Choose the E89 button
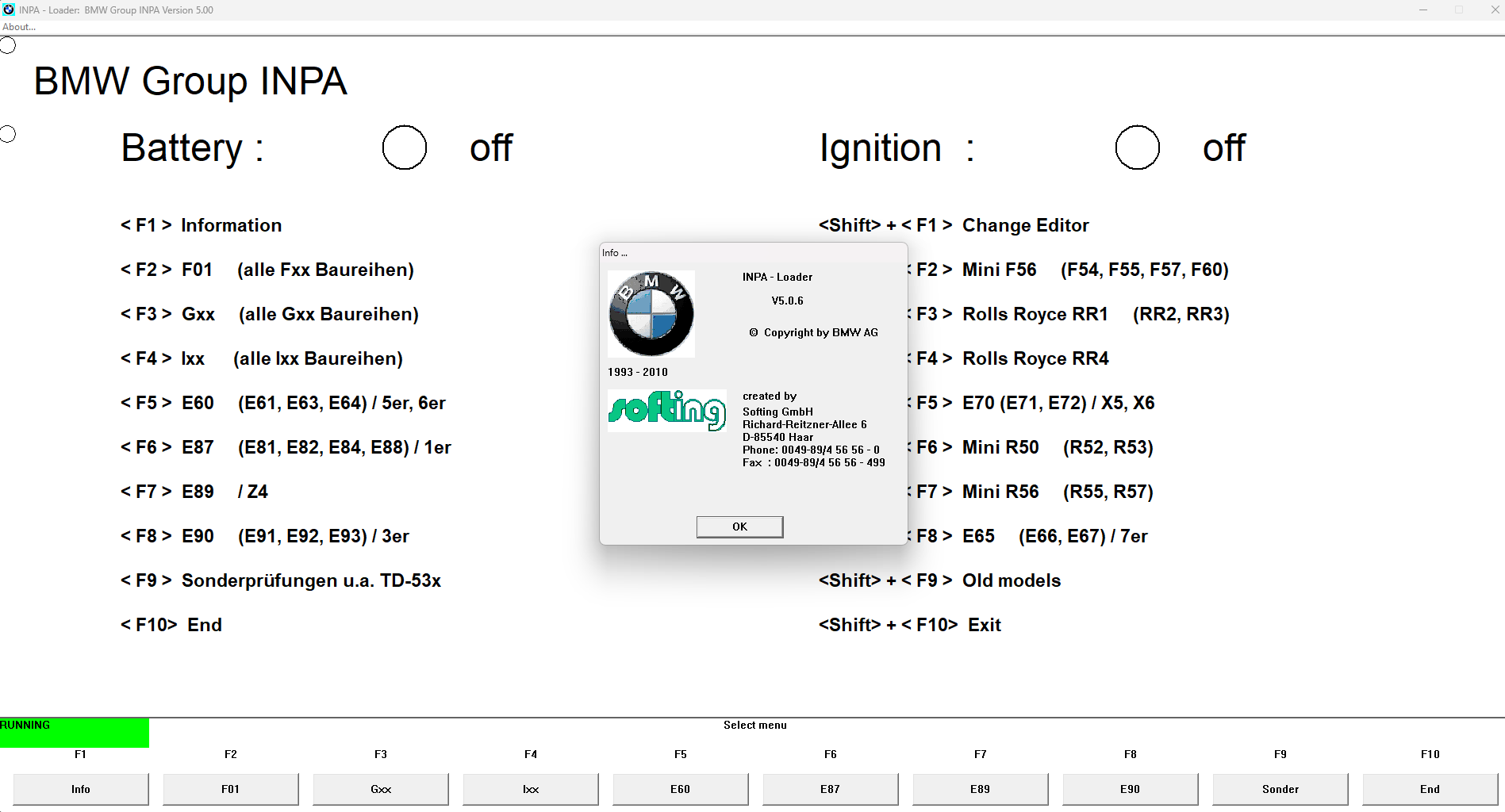This screenshot has width=1505, height=812. tap(980, 789)
